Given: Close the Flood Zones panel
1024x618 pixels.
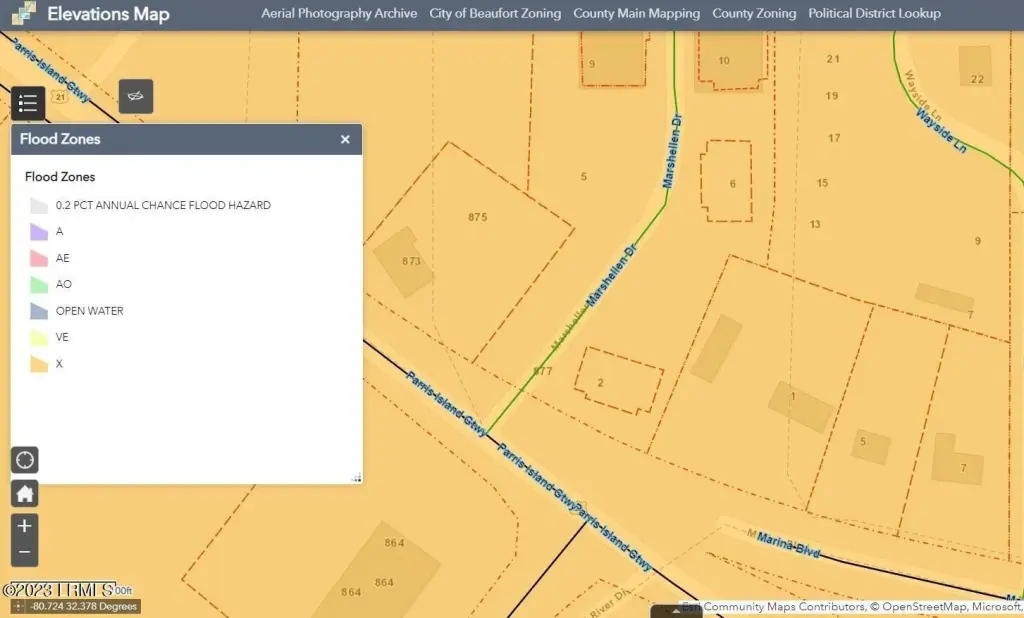Looking at the screenshot, I should 345,139.
